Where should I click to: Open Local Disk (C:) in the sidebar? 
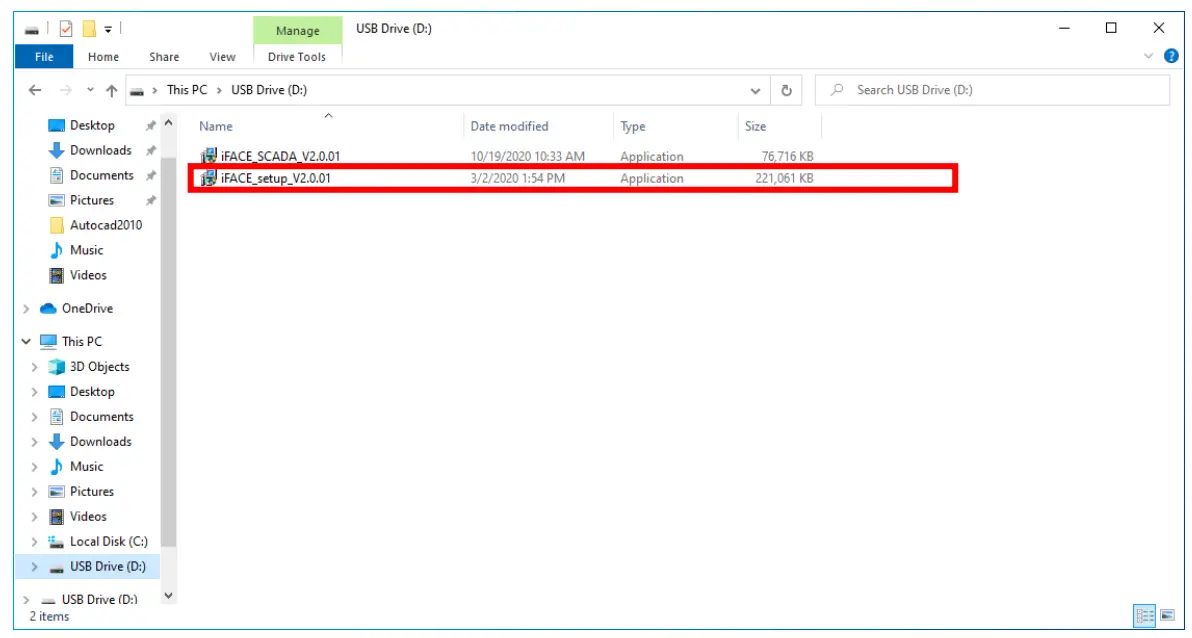(109, 542)
